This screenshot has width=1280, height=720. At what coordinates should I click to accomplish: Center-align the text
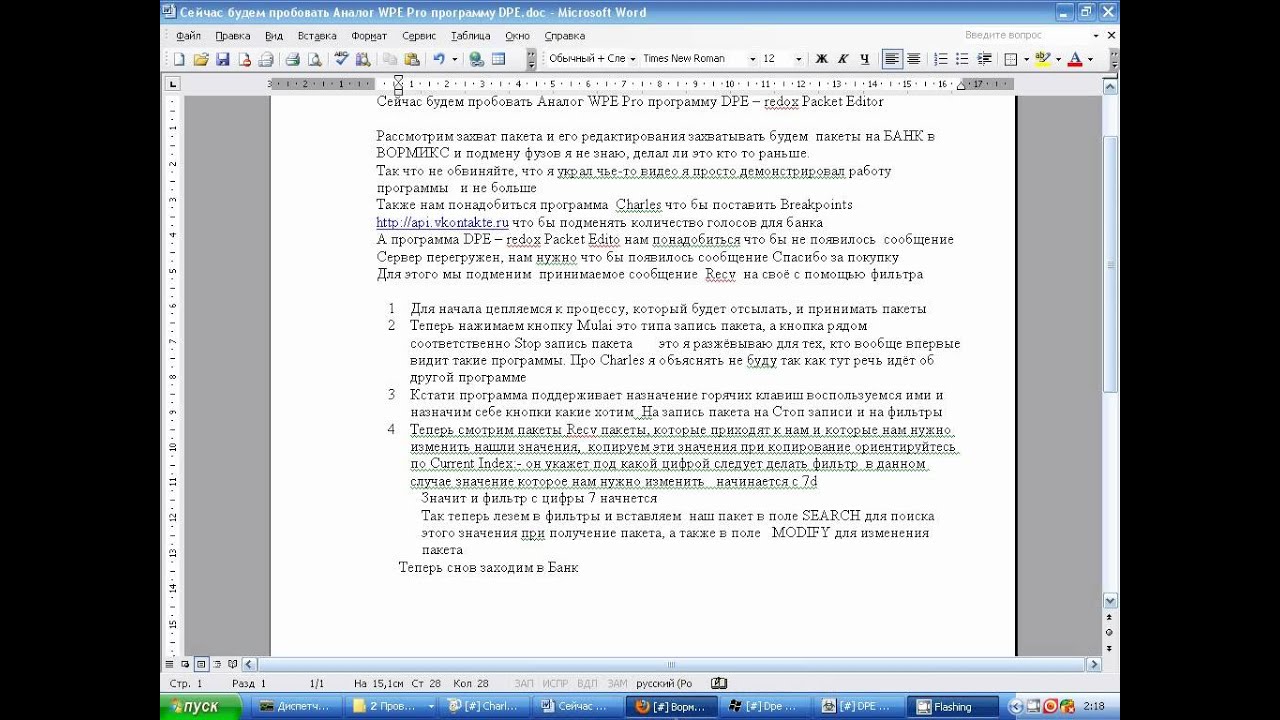click(x=913, y=59)
